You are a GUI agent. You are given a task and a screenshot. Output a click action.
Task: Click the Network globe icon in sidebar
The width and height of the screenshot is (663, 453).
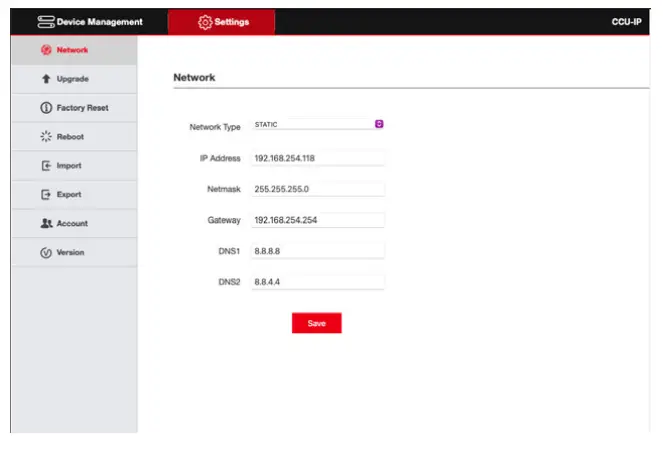point(46,50)
